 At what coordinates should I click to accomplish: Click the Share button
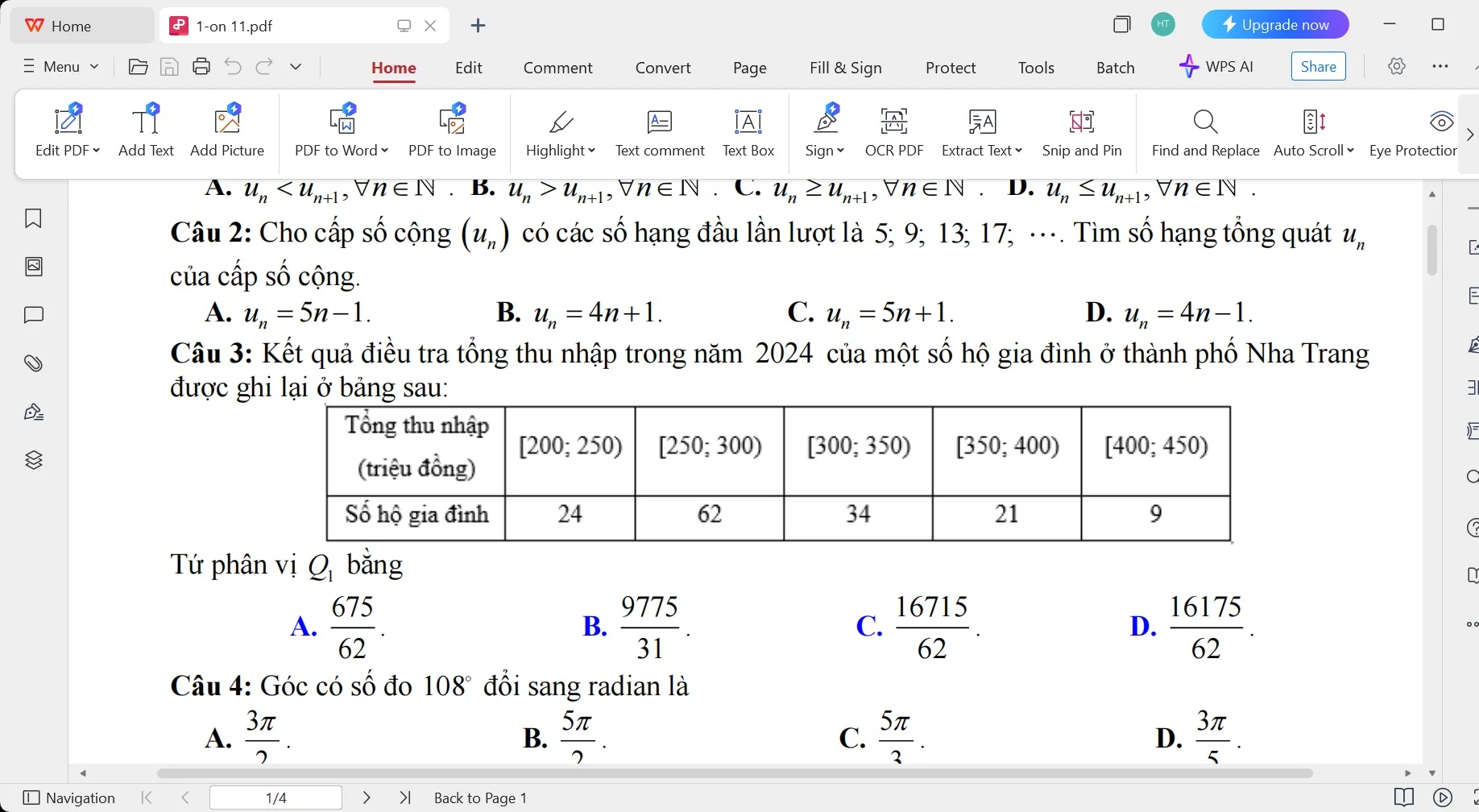click(x=1319, y=67)
